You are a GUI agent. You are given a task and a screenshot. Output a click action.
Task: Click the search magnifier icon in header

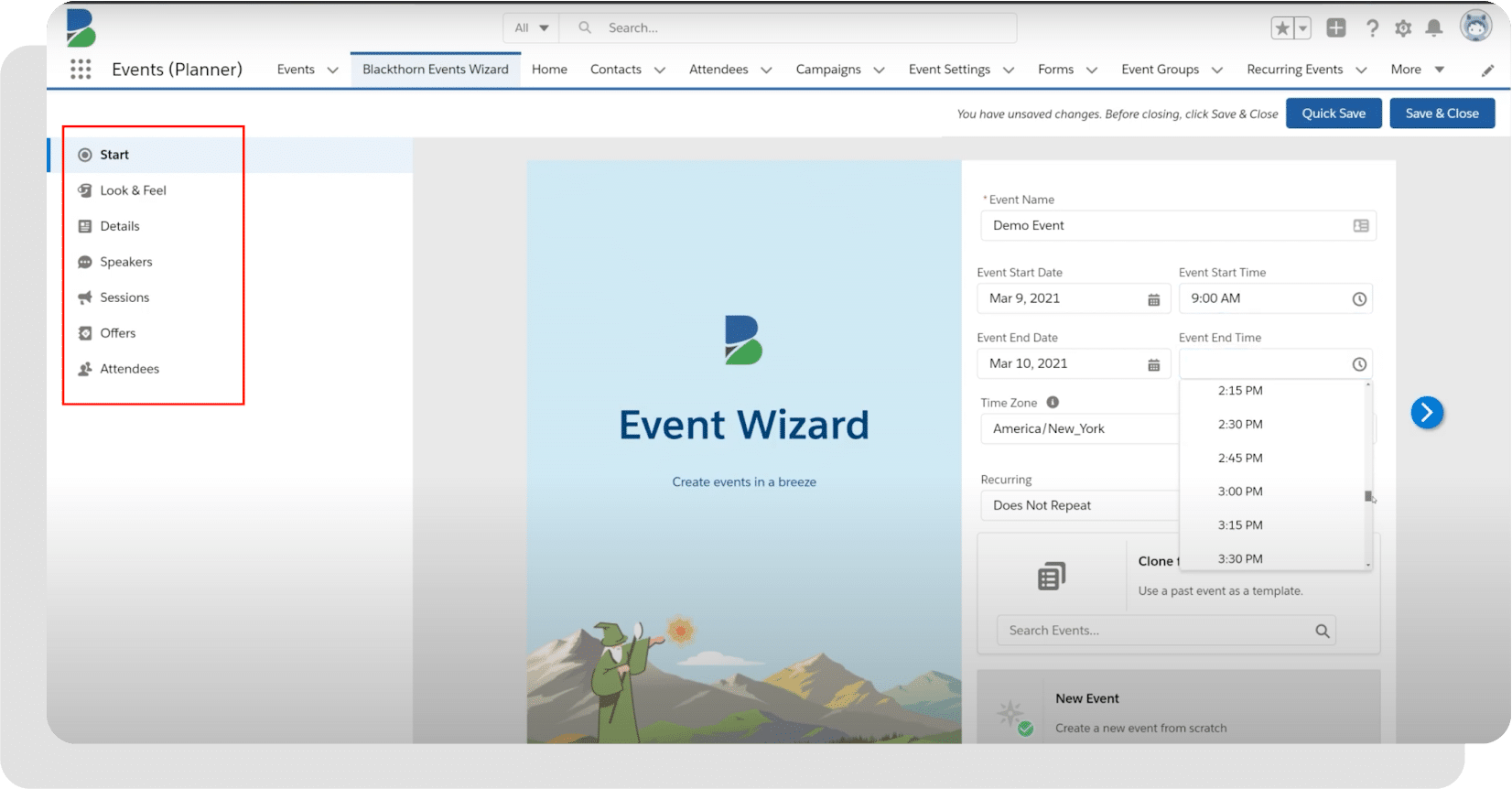585,27
